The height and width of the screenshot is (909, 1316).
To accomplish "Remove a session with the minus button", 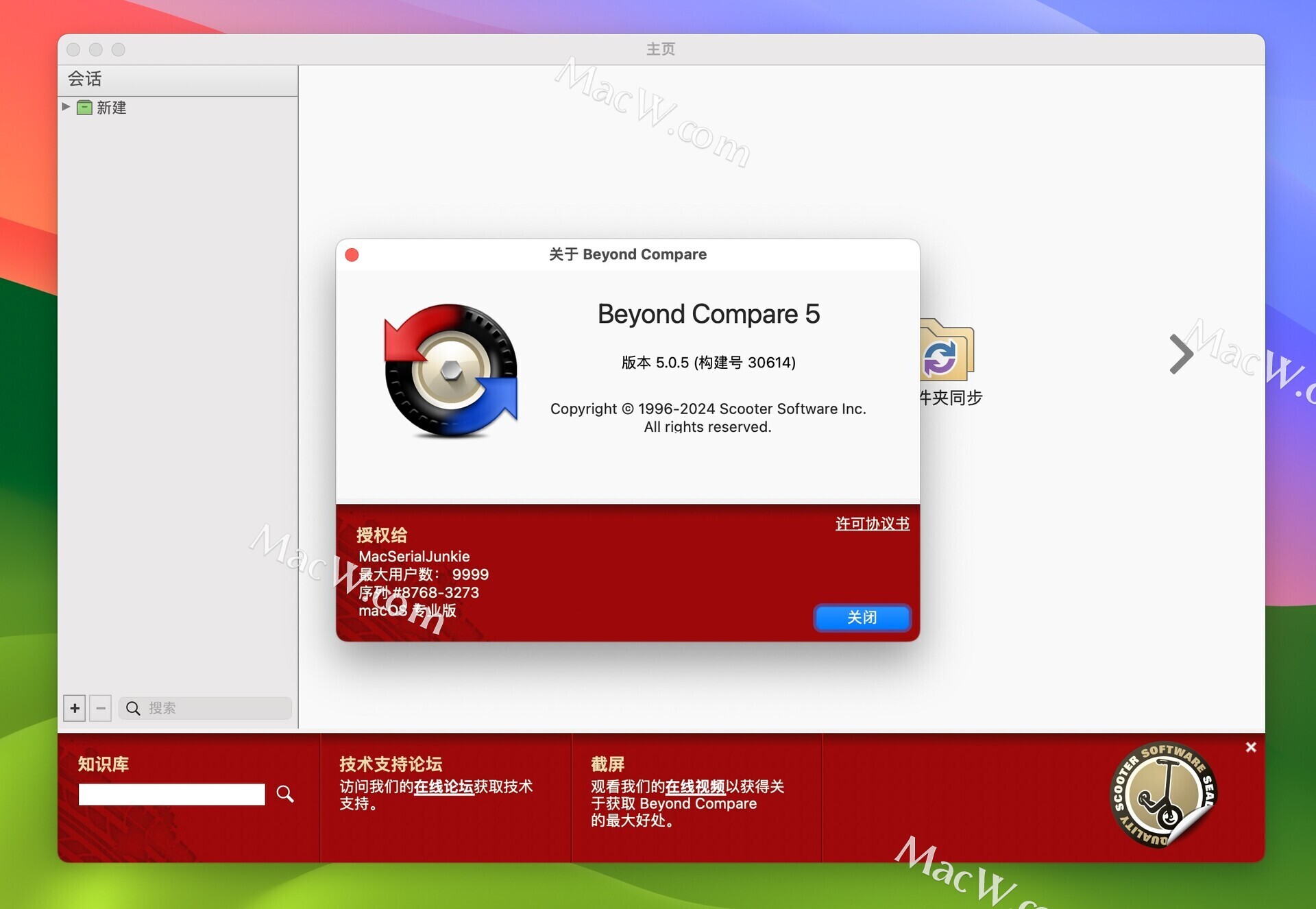I will click(101, 708).
